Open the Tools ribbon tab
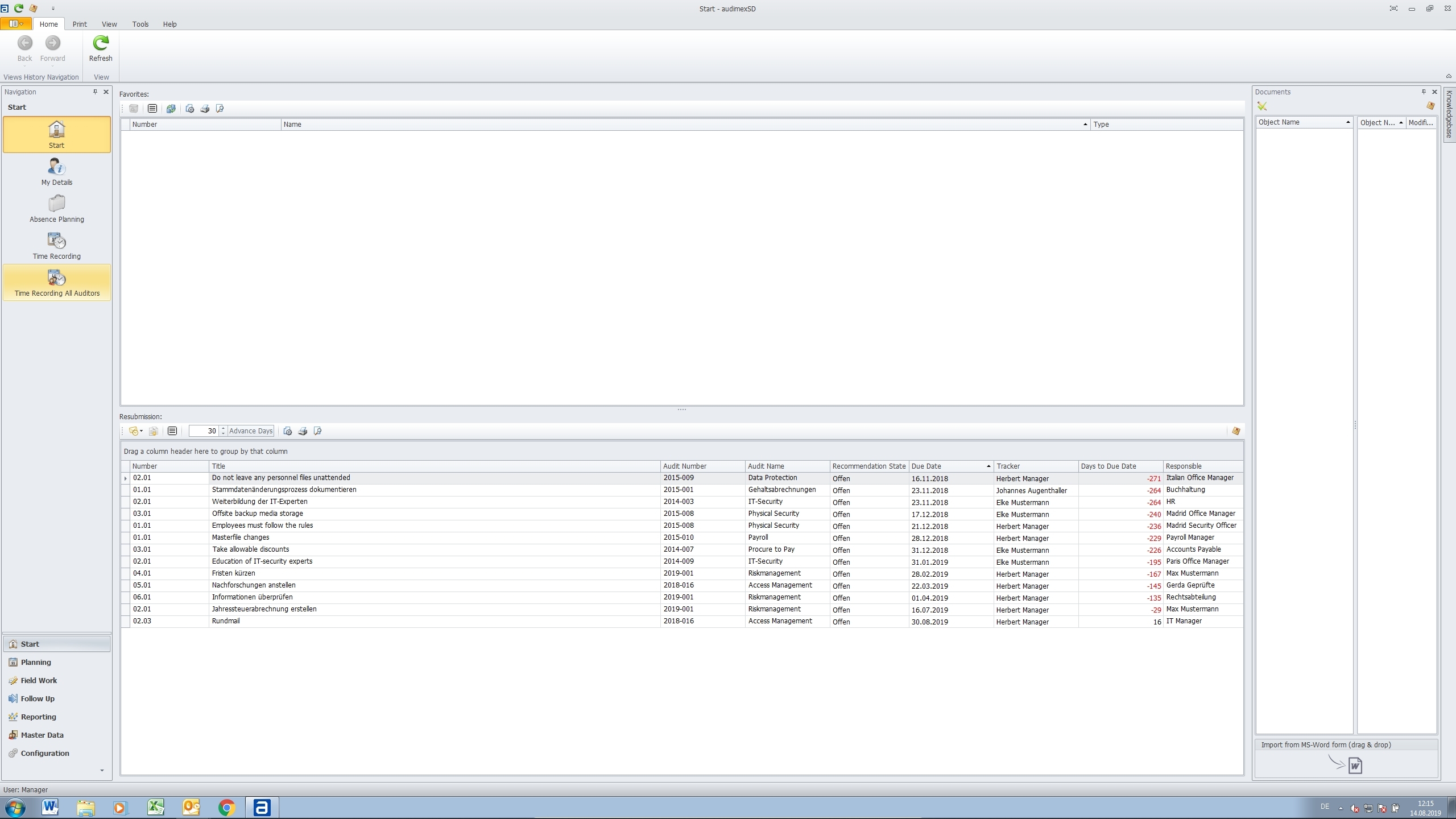Image resolution: width=1456 pixels, height=819 pixels. point(140,24)
